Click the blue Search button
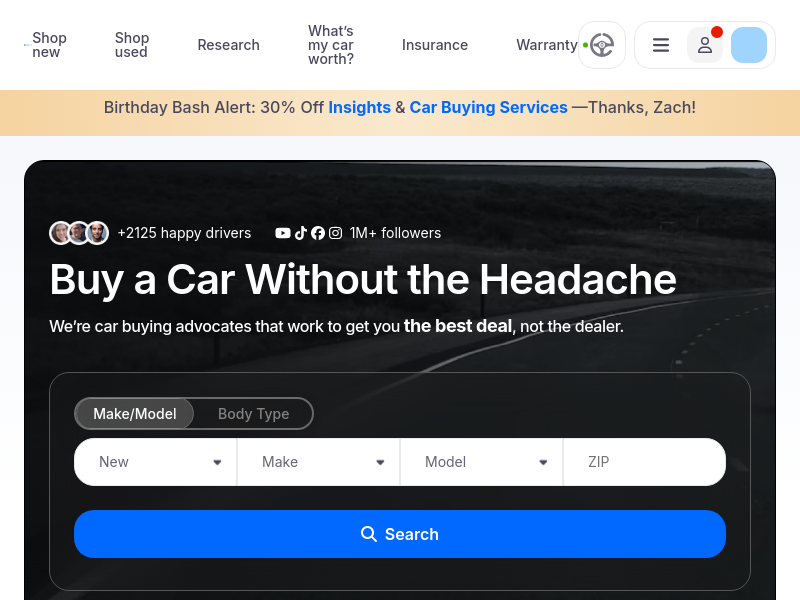 [400, 534]
